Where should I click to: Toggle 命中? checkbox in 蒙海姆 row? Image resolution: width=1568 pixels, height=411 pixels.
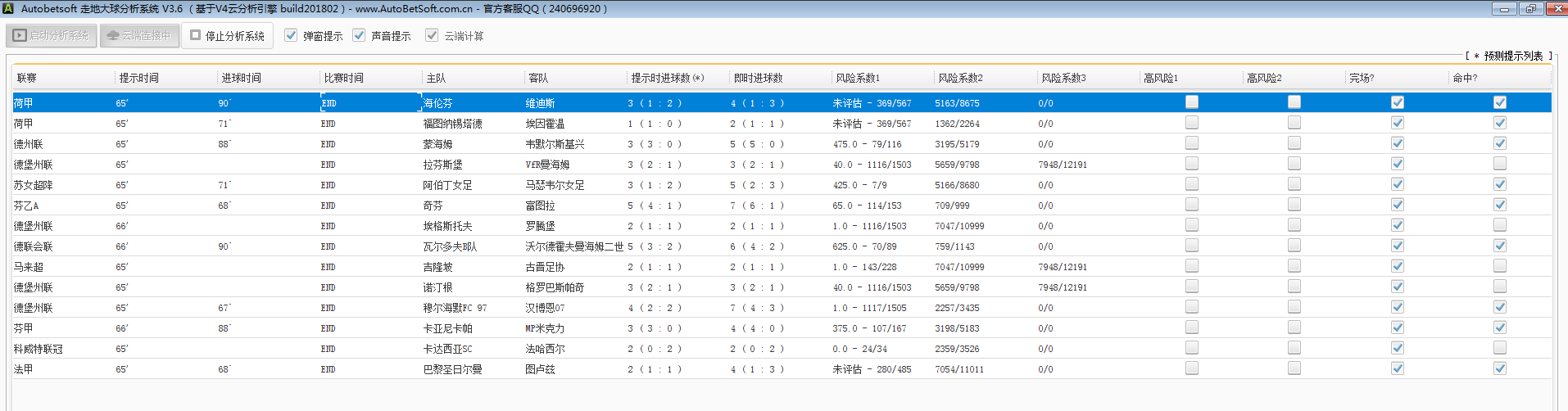tap(1499, 143)
